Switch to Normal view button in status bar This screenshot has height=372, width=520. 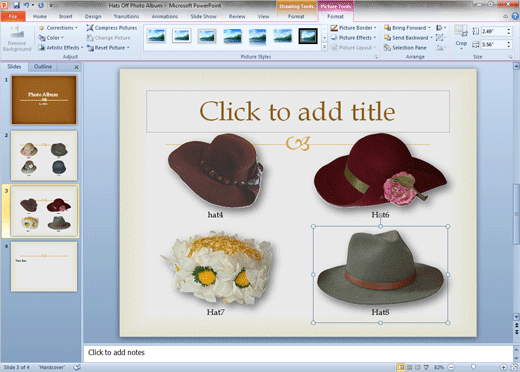pyautogui.click(x=401, y=367)
